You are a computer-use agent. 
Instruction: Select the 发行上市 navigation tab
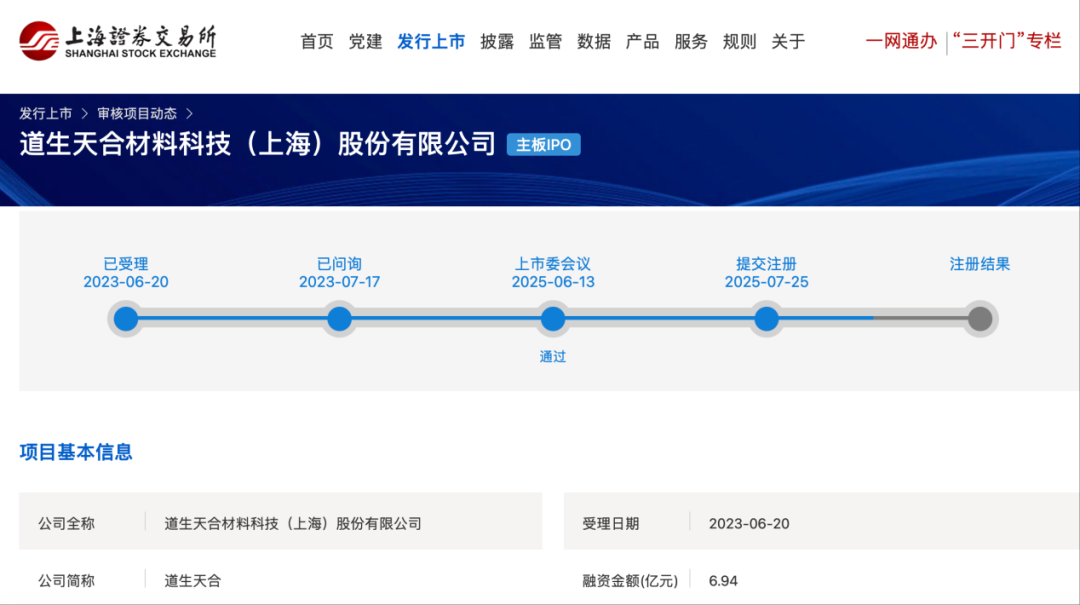click(x=431, y=41)
